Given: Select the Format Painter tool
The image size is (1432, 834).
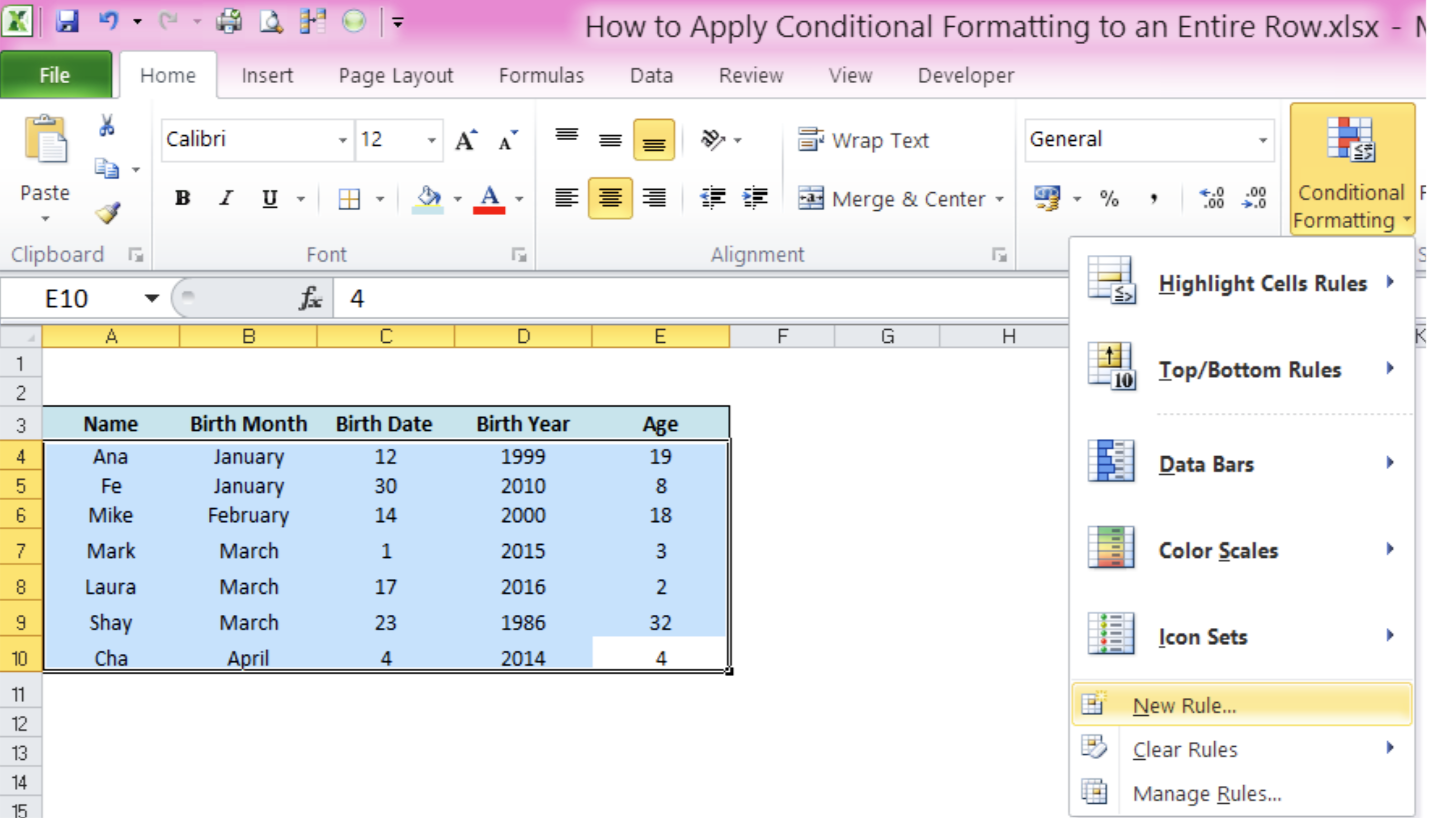Looking at the screenshot, I should 107,212.
